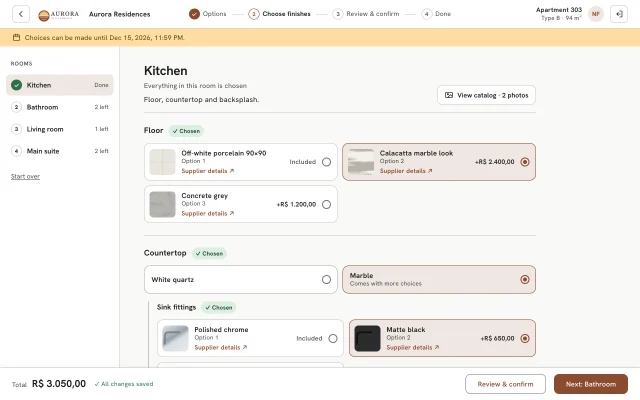Click the step 3 circle icon
The width and height of the screenshot is (640, 400).
point(338,14)
